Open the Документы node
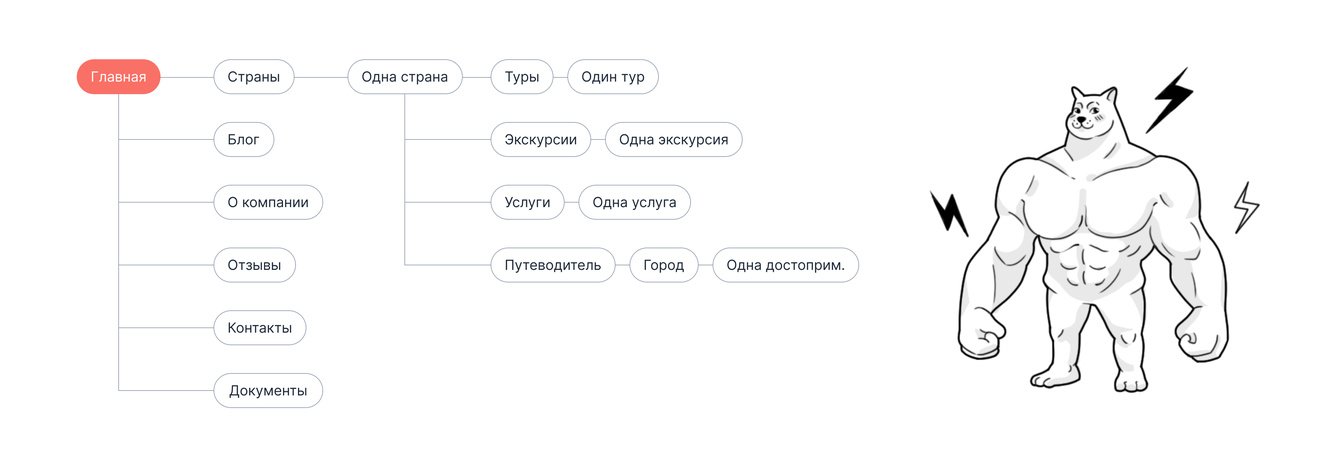Screen dimensions: 1340x454 point(268,390)
